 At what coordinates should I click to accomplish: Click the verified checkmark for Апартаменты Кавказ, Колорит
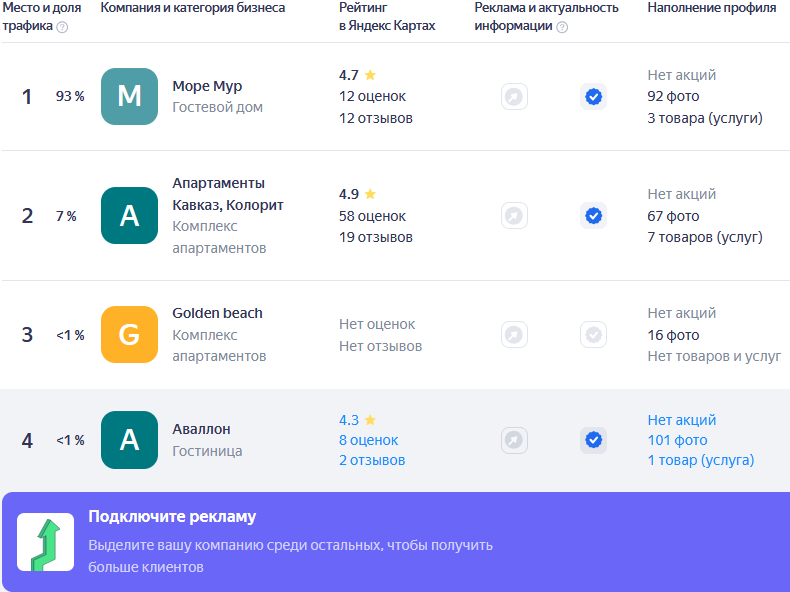[x=594, y=216]
